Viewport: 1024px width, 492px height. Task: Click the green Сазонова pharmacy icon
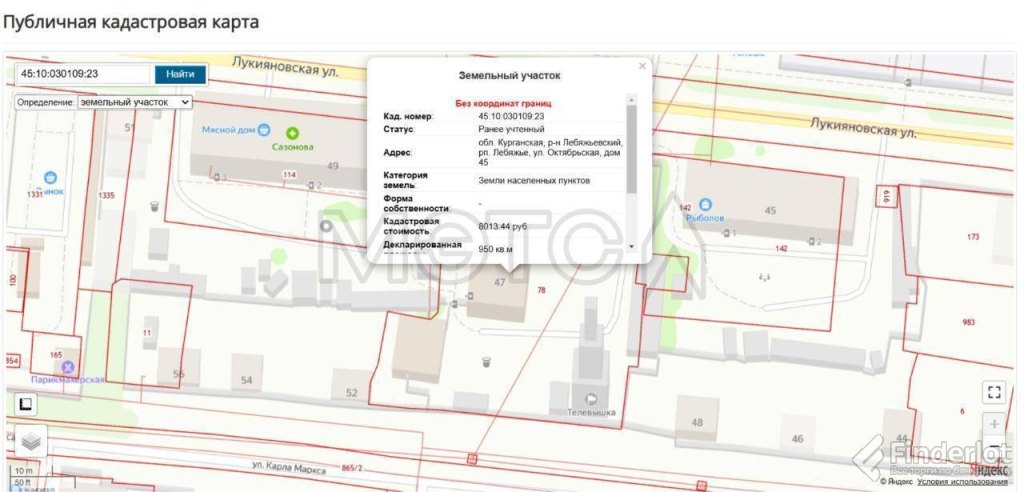click(x=292, y=133)
